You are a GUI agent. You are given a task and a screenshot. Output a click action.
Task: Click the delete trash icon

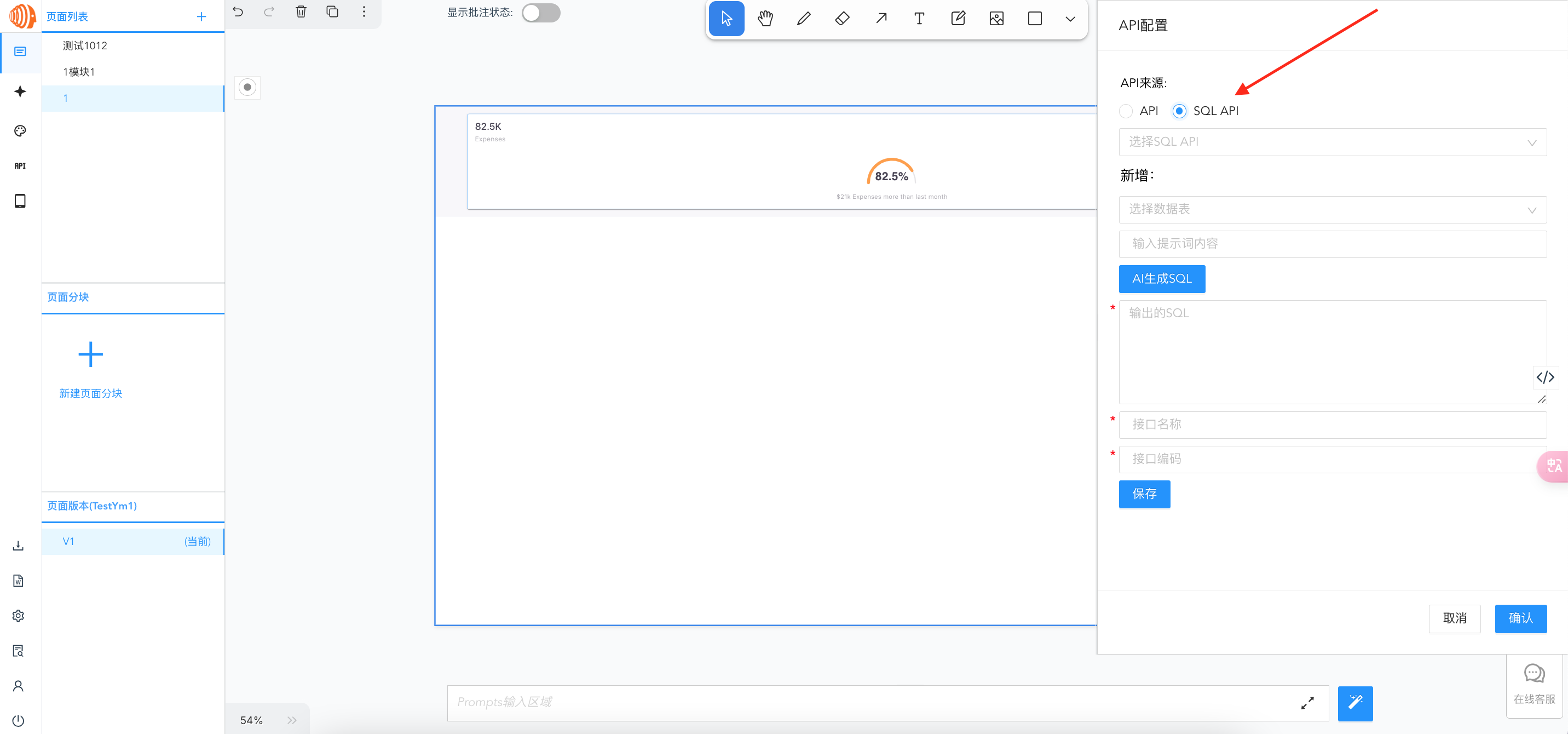point(301,12)
